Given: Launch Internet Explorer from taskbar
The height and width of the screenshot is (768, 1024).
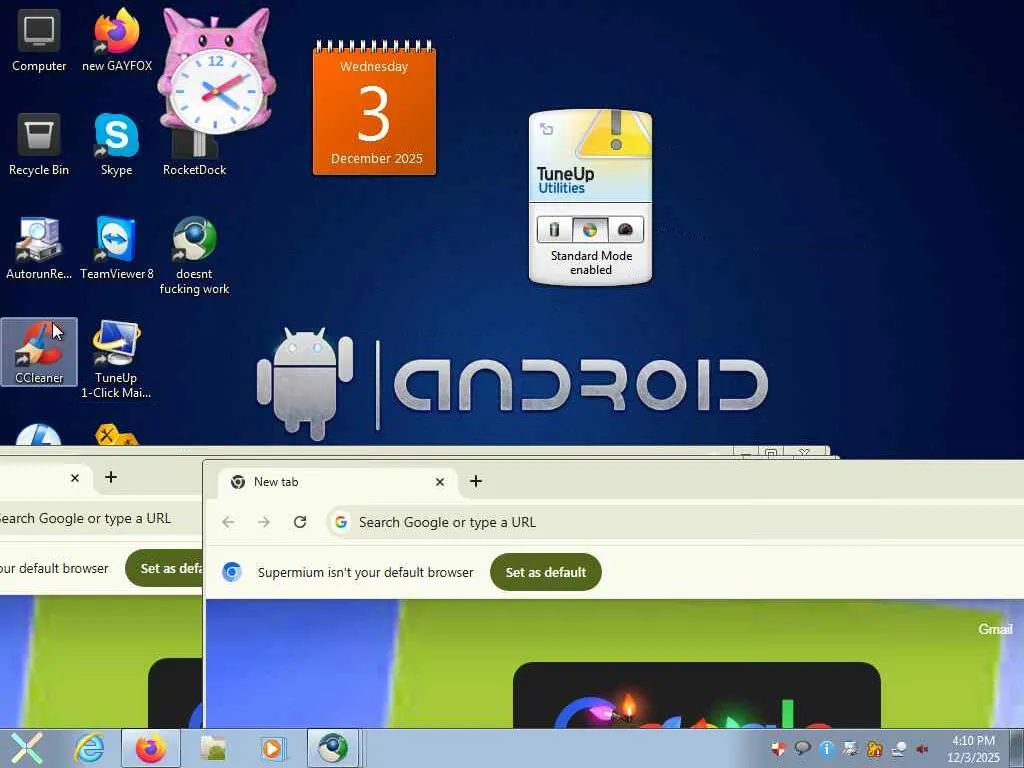Looking at the screenshot, I should point(88,748).
